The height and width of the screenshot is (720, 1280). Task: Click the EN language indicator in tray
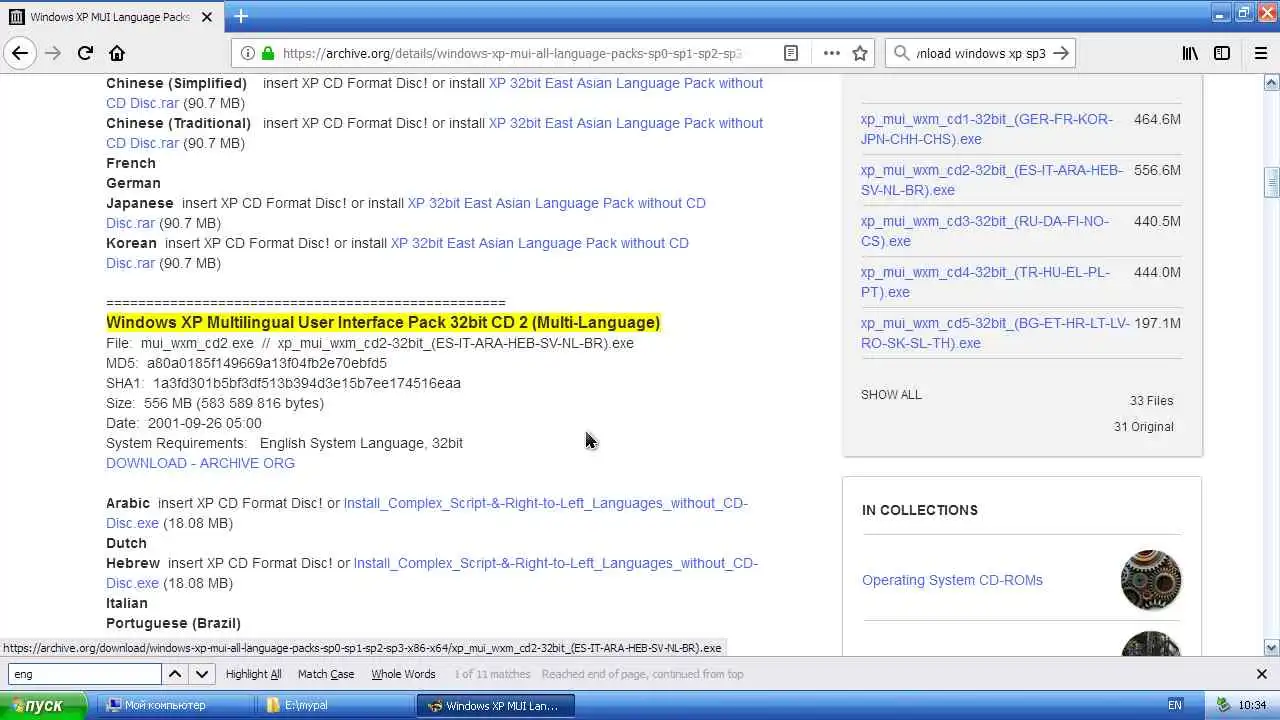click(x=1175, y=705)
